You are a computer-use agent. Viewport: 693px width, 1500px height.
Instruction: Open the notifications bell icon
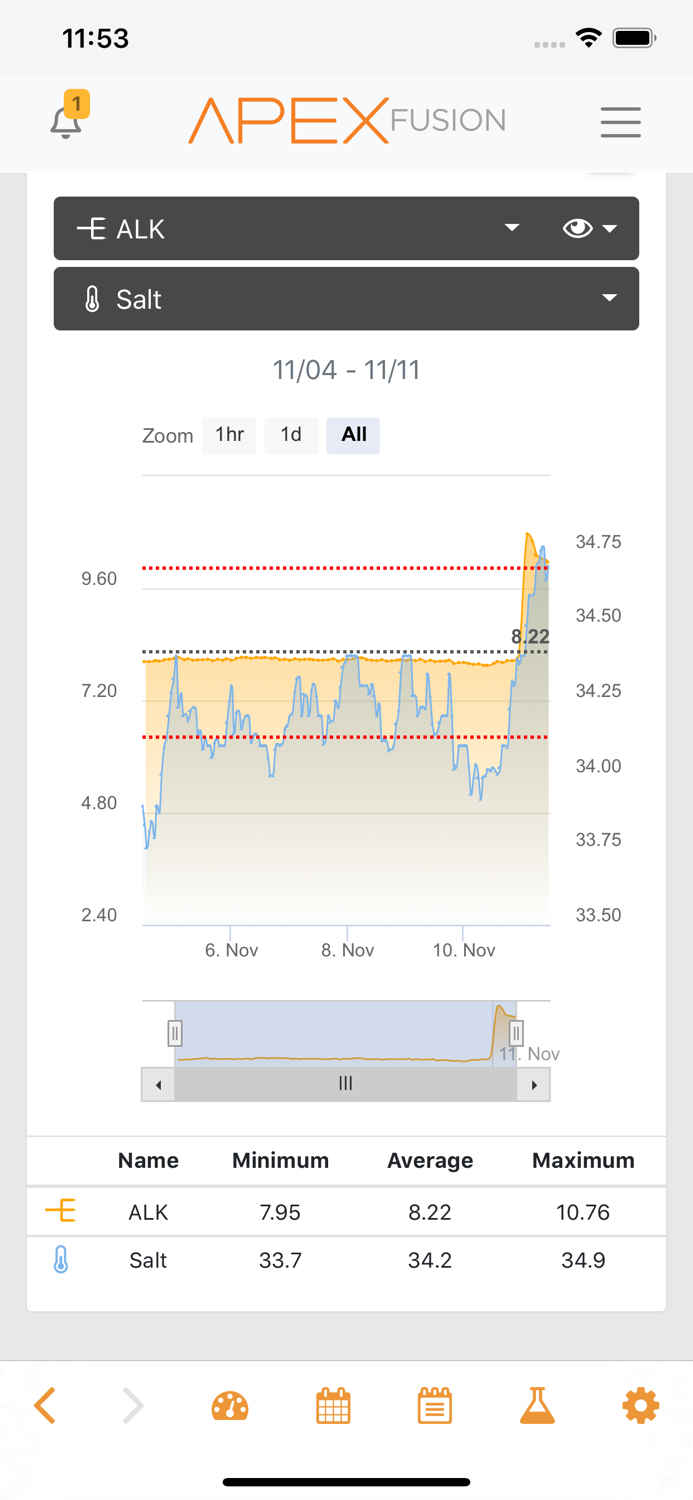(66, 121)
